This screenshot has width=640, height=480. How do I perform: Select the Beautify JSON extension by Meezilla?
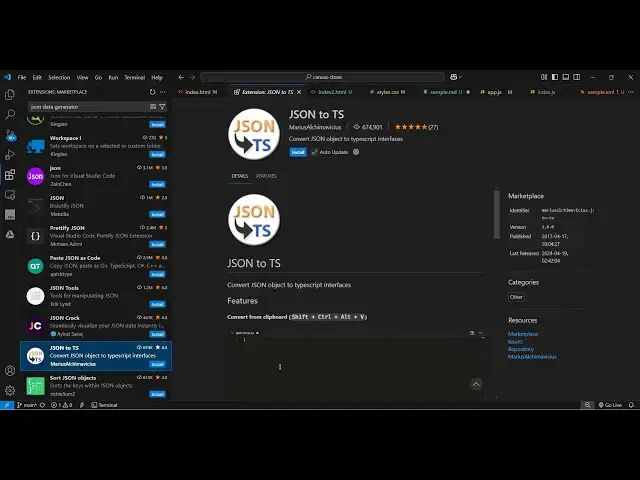[x=96, y=206]
